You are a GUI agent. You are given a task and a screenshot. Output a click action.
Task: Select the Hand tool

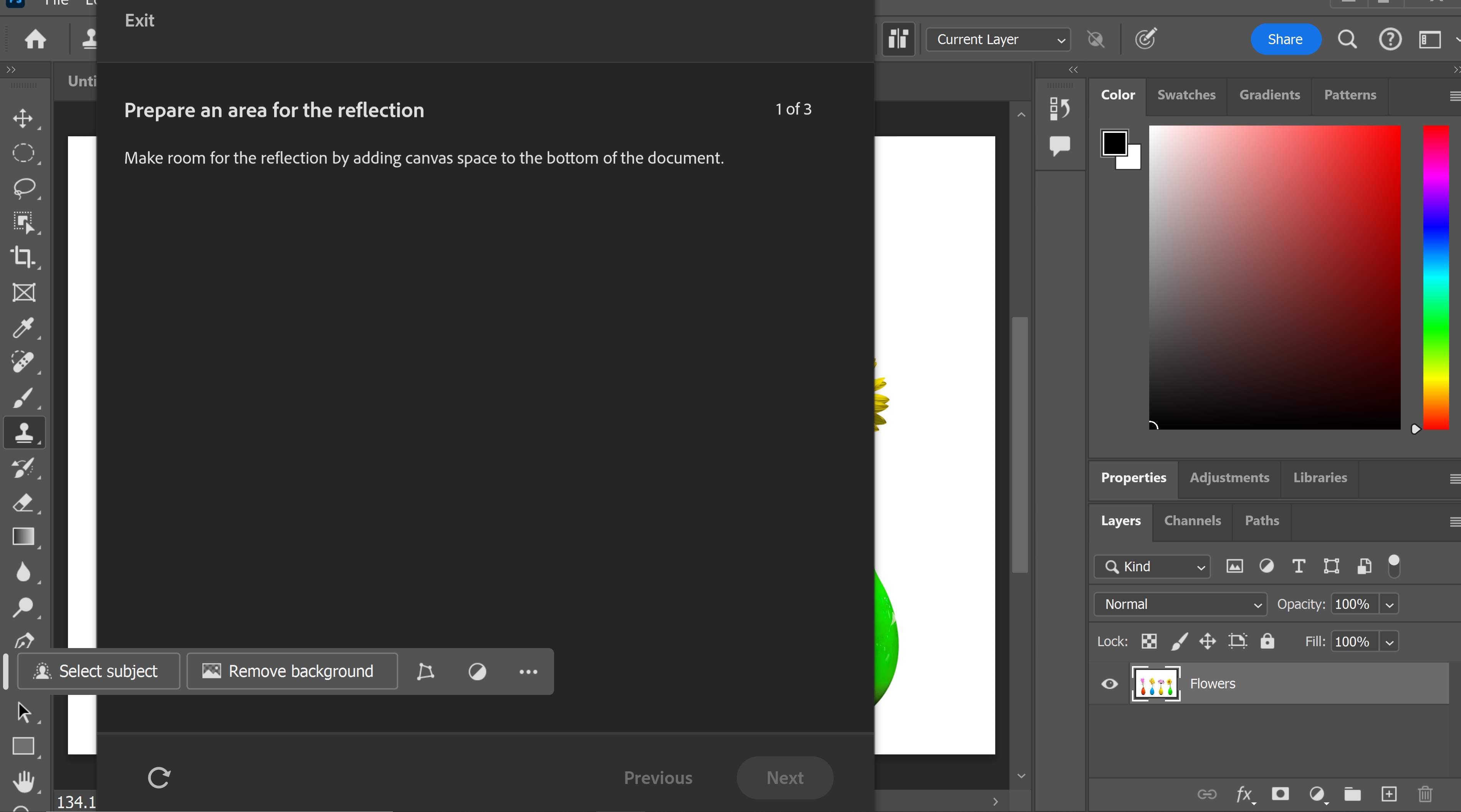pos(24,782)
